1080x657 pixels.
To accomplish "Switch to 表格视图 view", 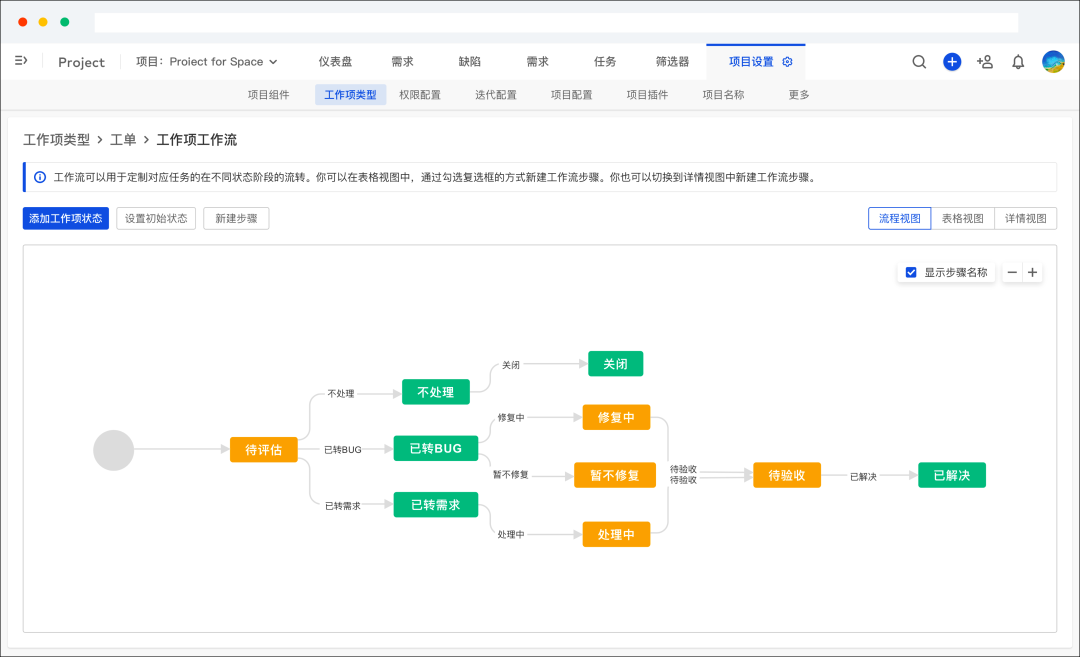I will click(962, 218).
